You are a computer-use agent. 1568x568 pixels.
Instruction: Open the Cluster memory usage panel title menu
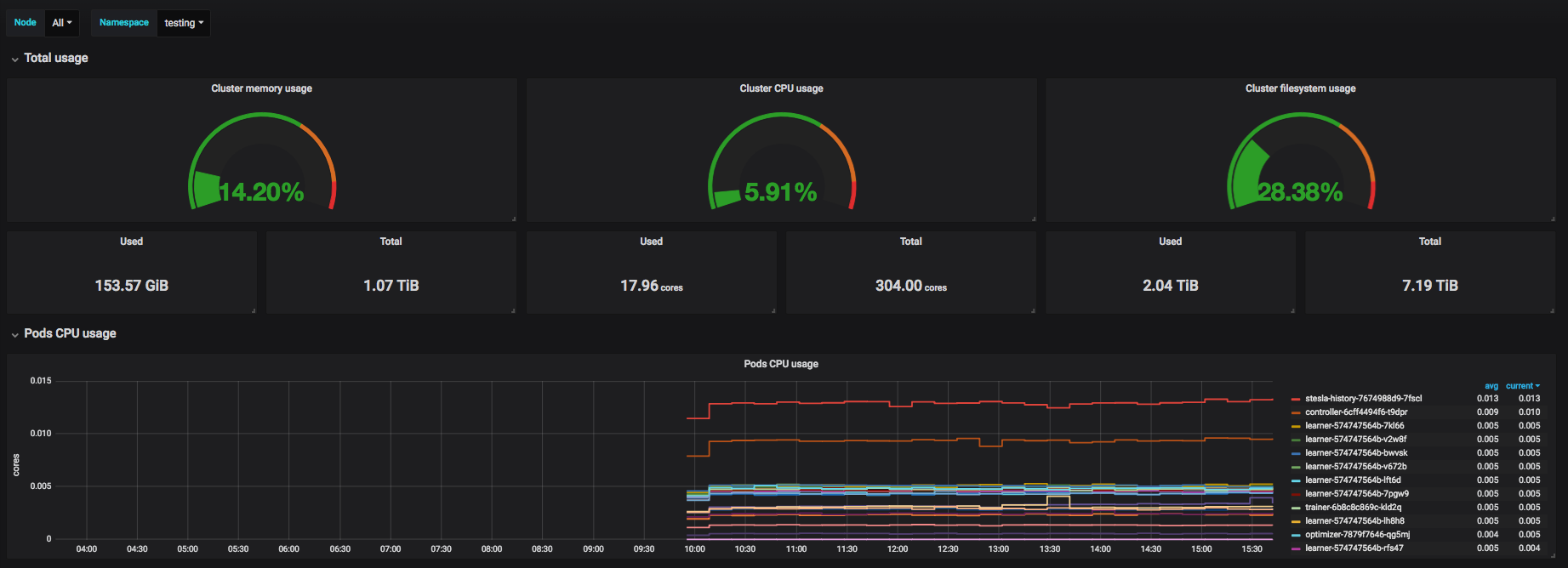(261, 88)
